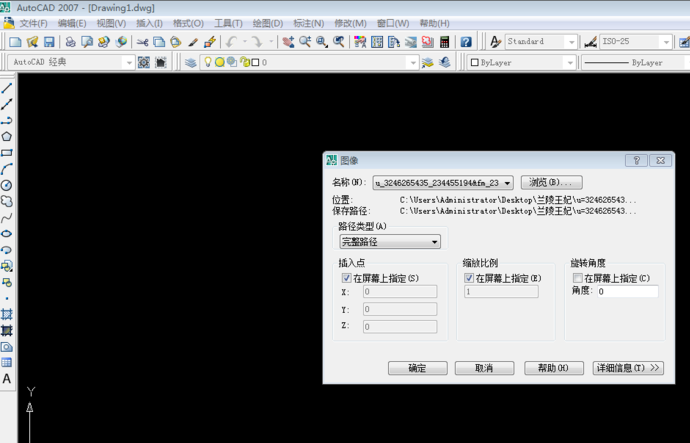
Task: Click the 角度 rotation angle field
Action: (x=628, y=291)
